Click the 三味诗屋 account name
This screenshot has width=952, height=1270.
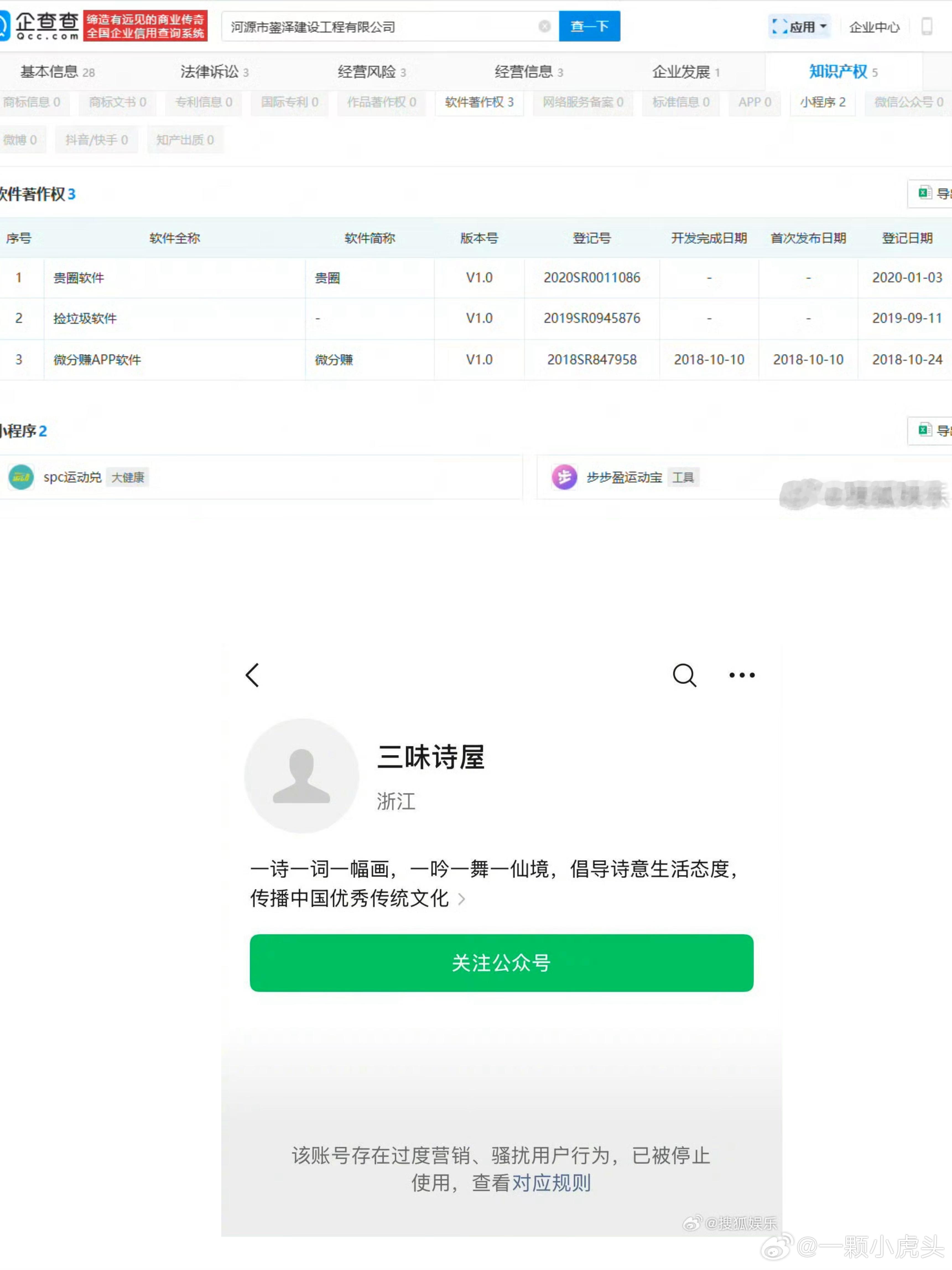[x=431, y=757]
